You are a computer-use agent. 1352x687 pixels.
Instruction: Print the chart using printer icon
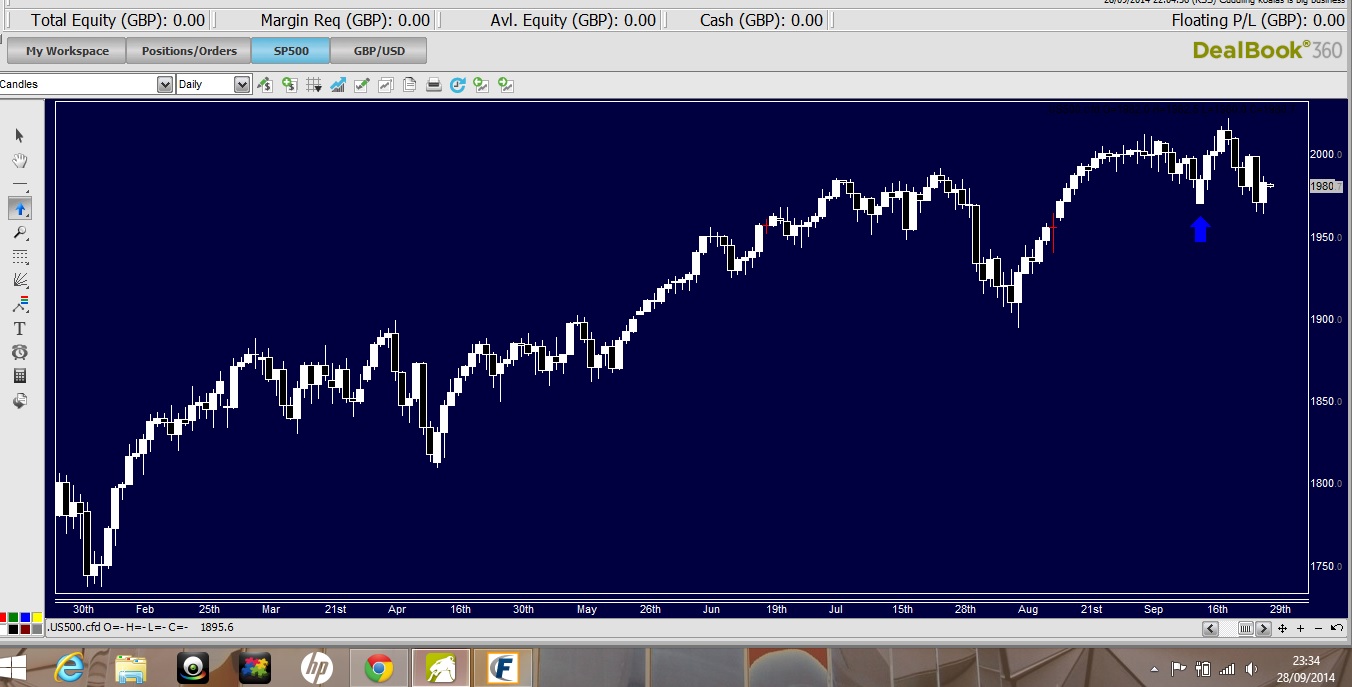click(433, 85)
